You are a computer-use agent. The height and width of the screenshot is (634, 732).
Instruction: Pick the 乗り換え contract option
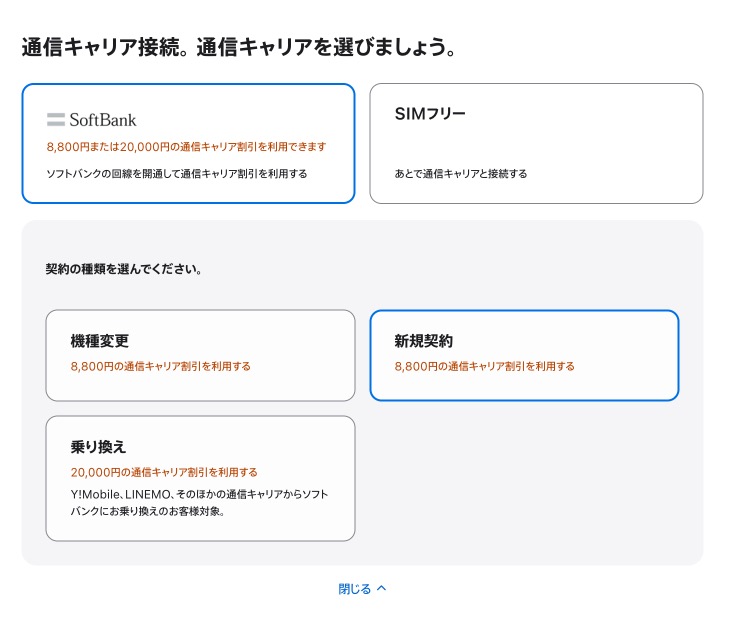tap(200, 478)
